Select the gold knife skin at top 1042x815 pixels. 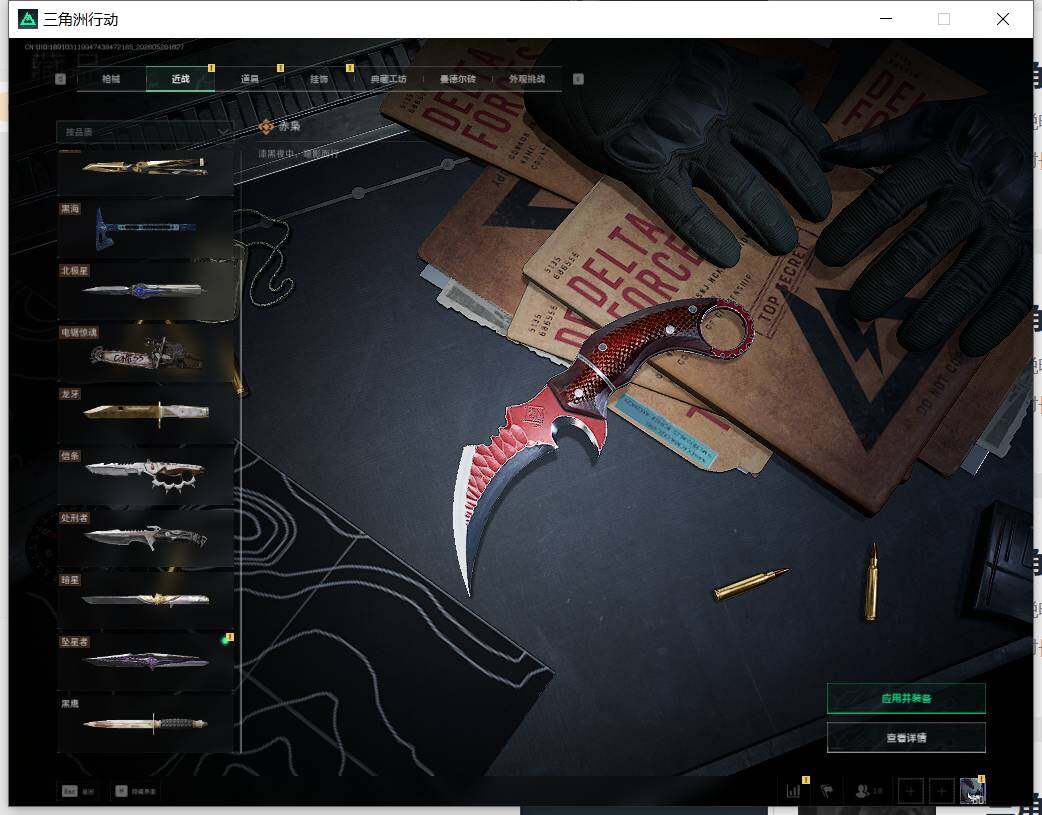[146, 172]
